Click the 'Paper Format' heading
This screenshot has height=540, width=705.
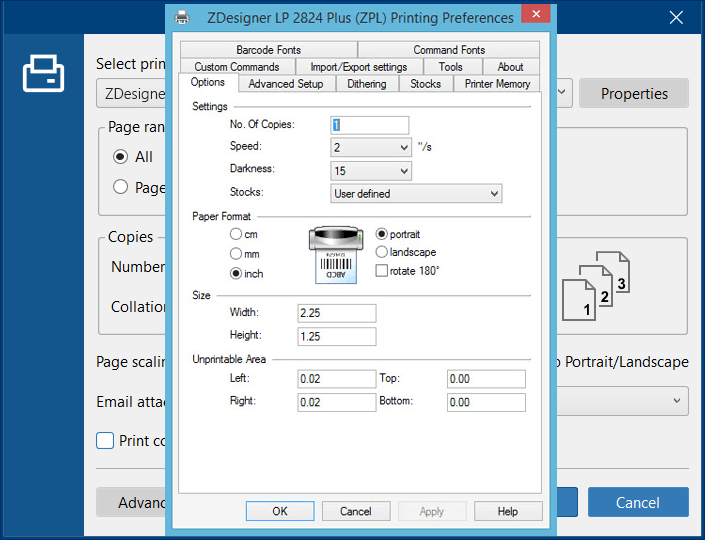[221, 216]
